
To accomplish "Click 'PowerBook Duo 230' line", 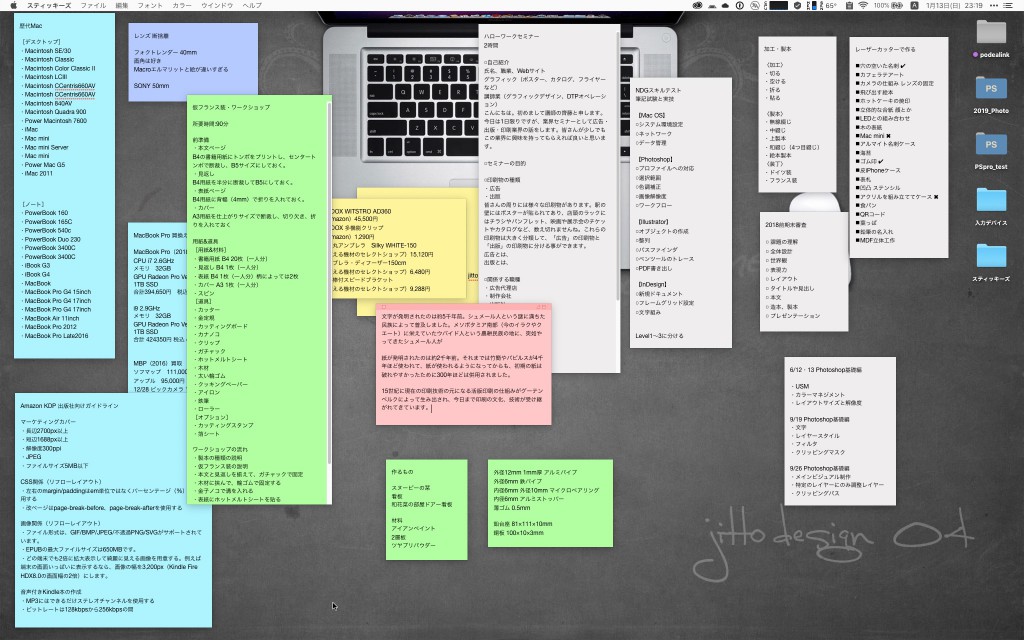I will [51, 240].
